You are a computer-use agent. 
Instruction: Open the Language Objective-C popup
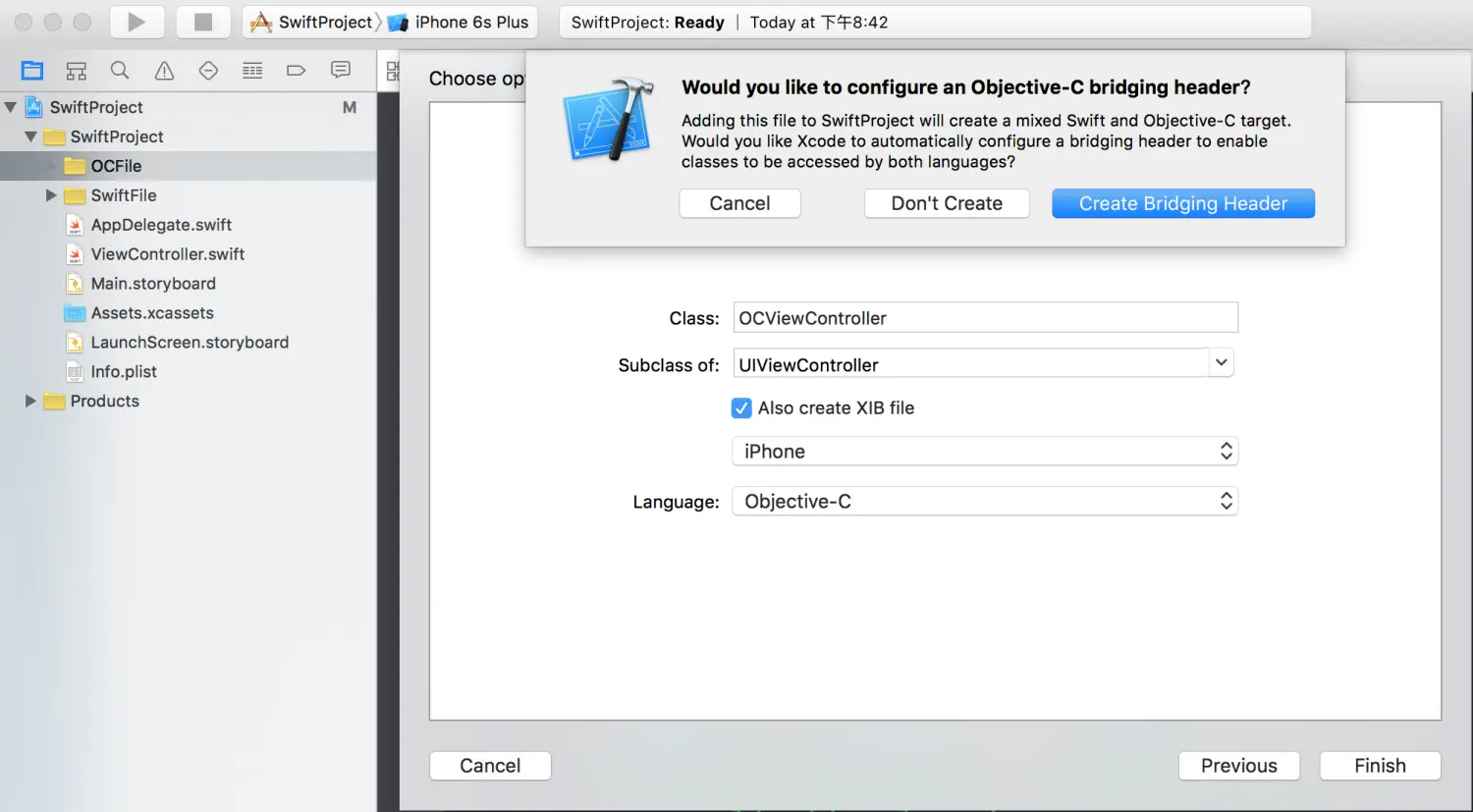tap(985, 502)
